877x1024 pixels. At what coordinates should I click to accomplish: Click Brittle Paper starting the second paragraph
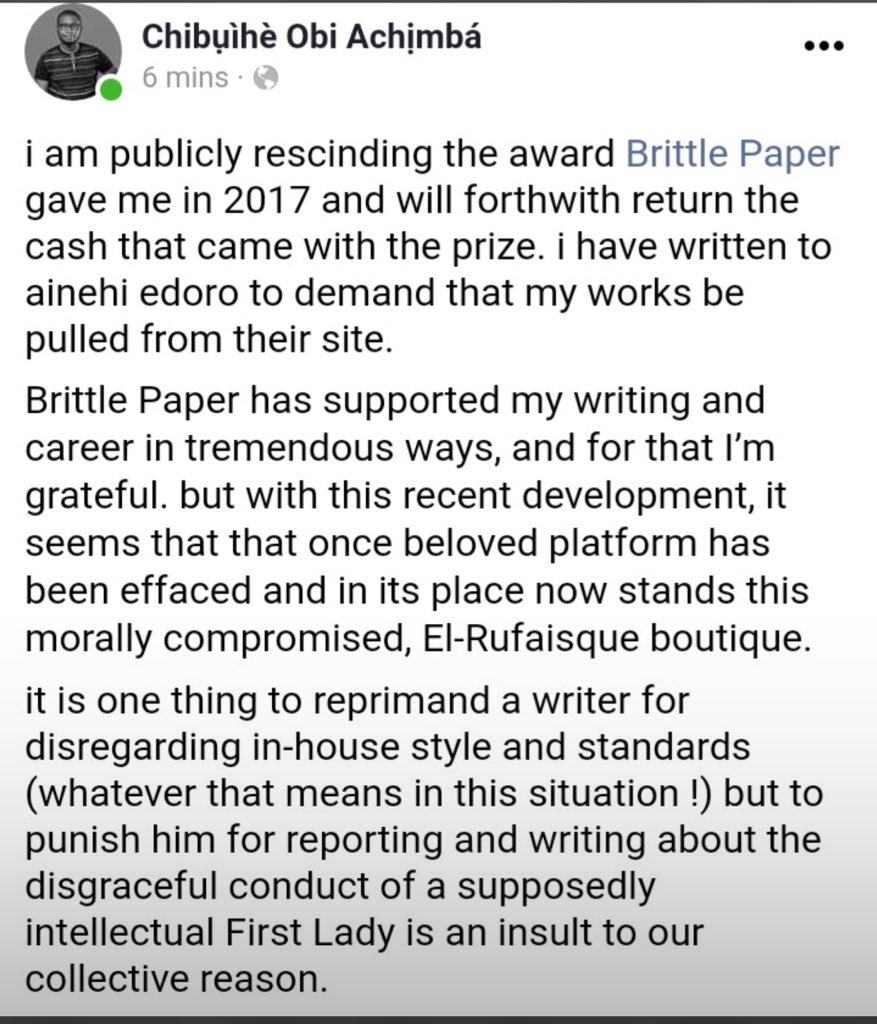[133, 400]
